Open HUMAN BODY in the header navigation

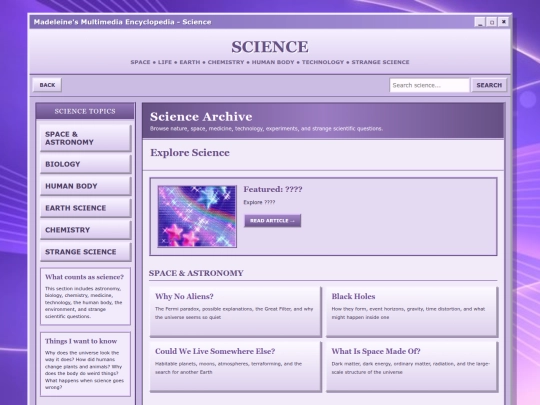(x=273, y=62)
